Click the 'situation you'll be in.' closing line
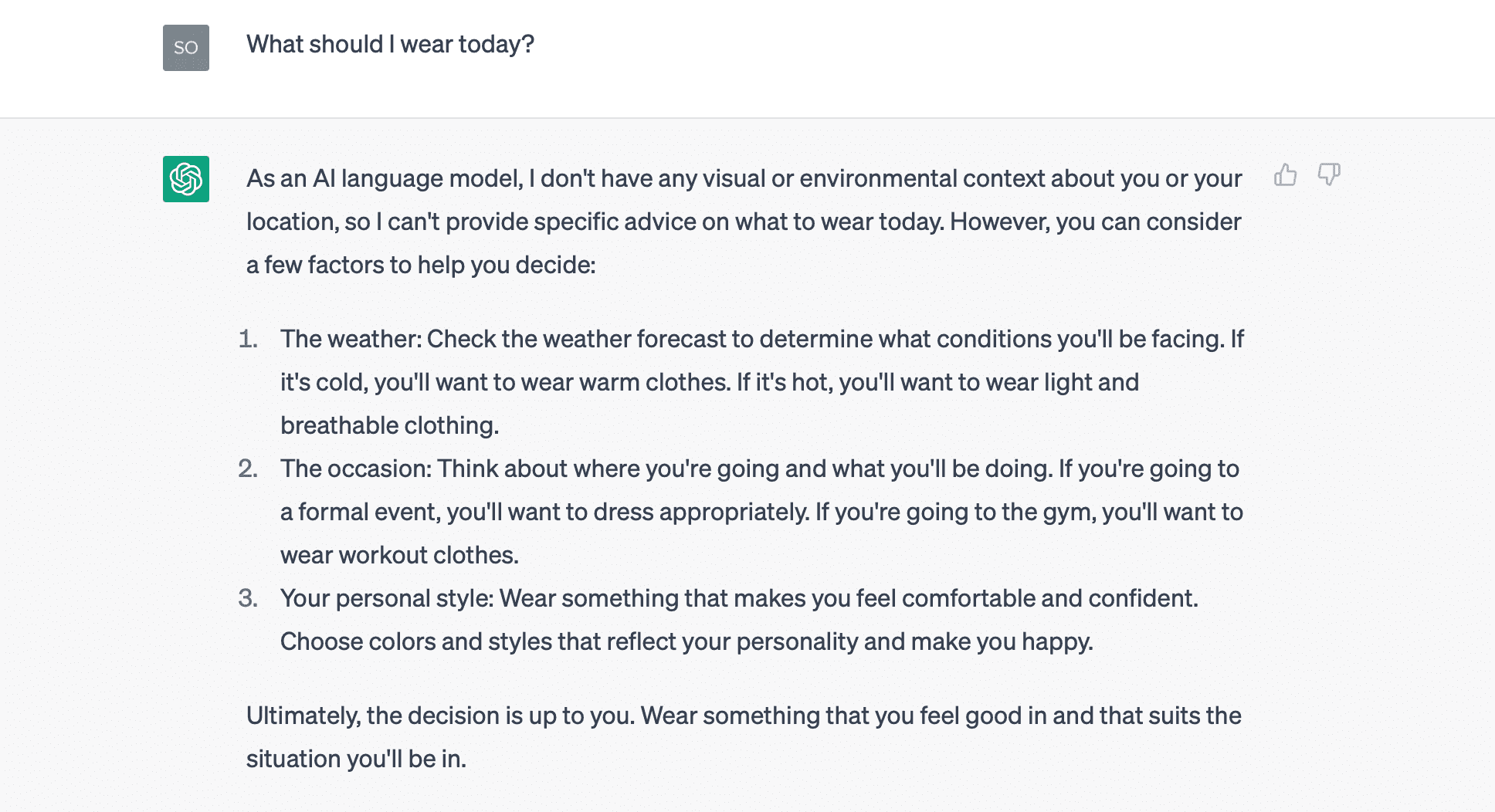The width and height of the screenshot is (1495, 812). (x=356, y=760)
